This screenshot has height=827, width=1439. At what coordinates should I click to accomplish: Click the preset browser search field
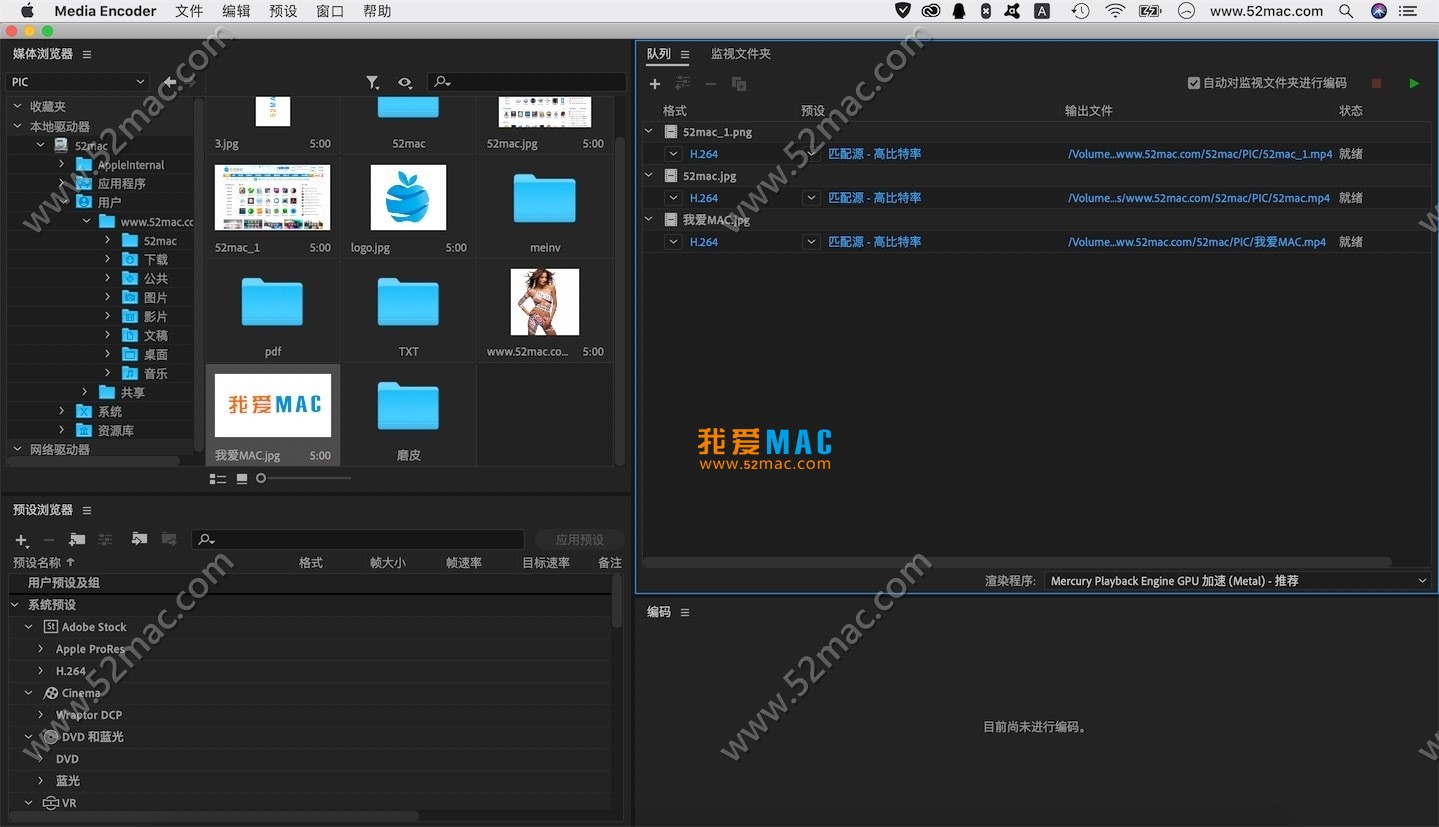pos(358,540)
